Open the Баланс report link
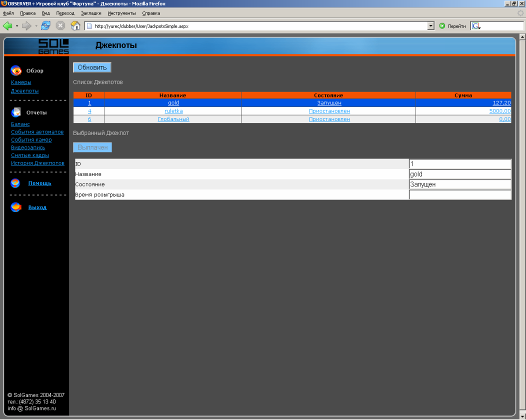This screenshot has width=526, height=420. point(20,124)
